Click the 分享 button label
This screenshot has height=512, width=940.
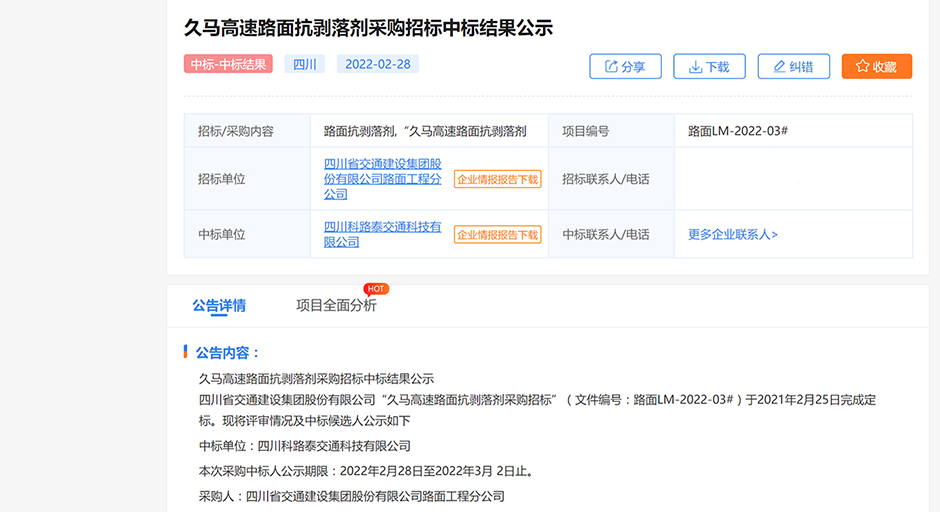(x=633, y=67)
